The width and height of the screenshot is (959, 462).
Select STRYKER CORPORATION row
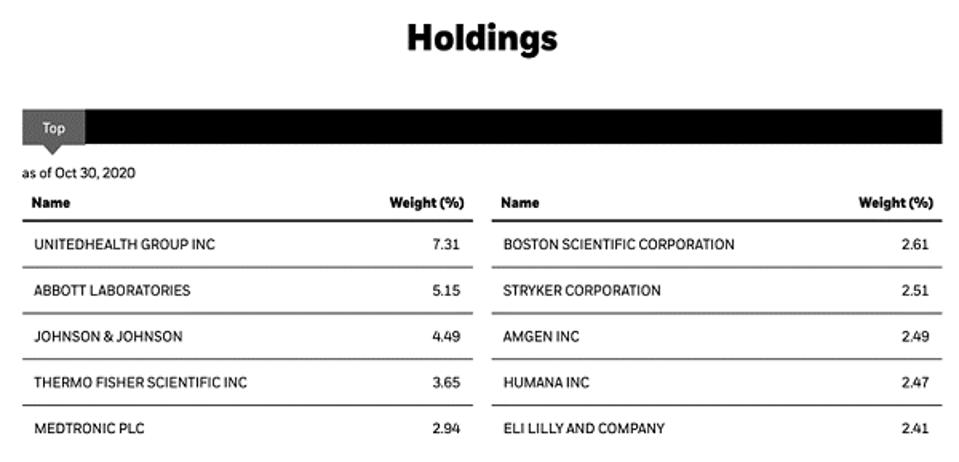coord(717,290)
